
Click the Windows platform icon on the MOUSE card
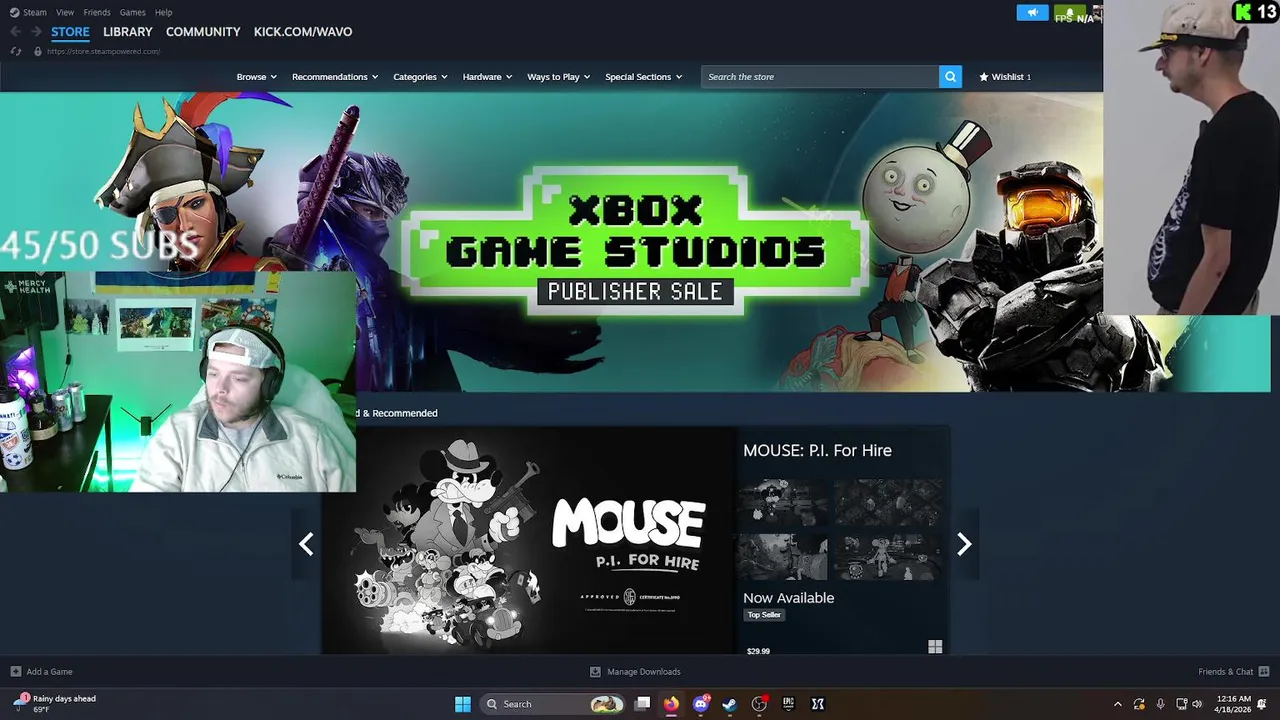[935, 648]
